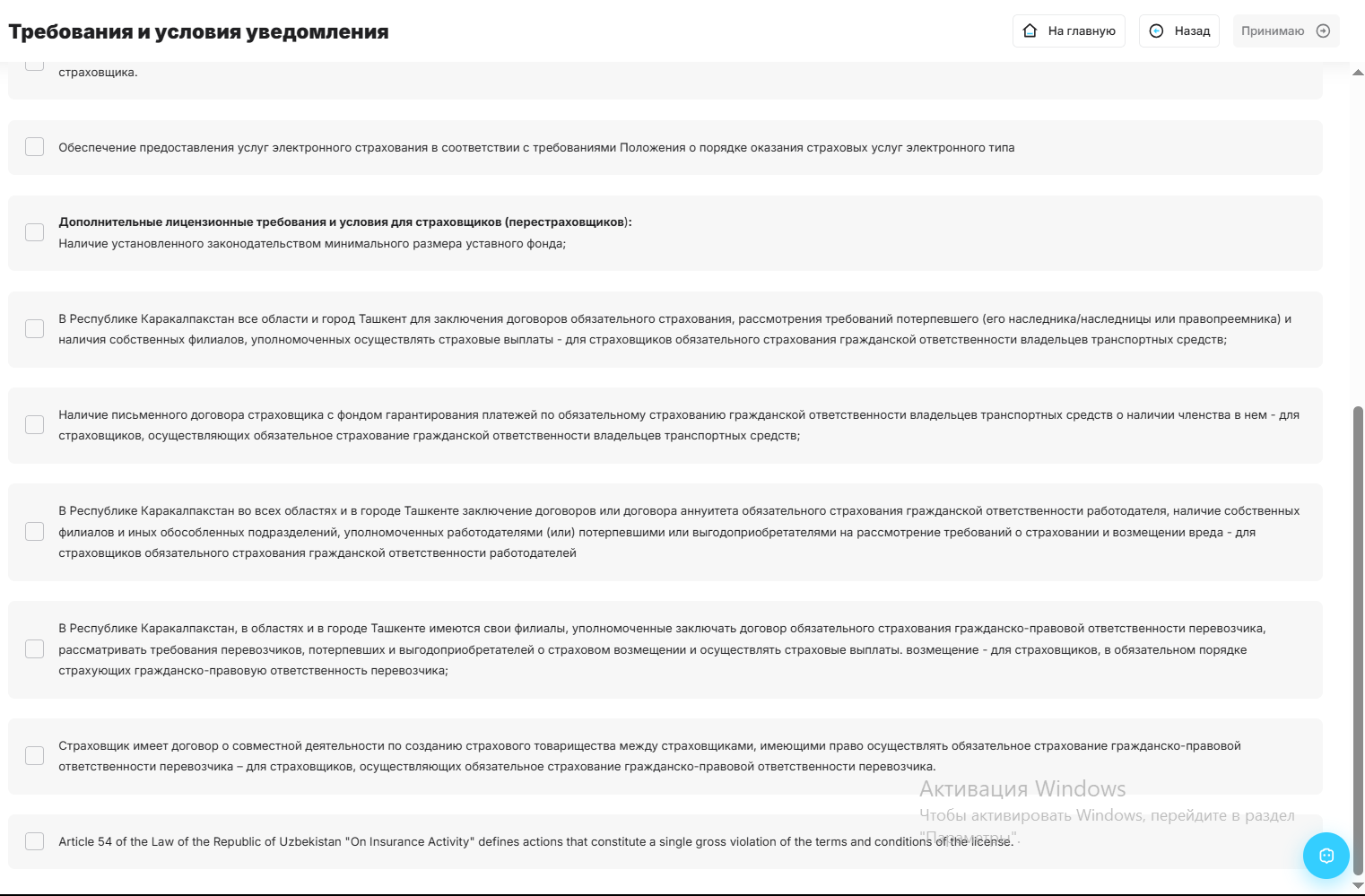The image size is (1365, 896).
Task: Return using the Назад button
Action: pos(1179,30)
